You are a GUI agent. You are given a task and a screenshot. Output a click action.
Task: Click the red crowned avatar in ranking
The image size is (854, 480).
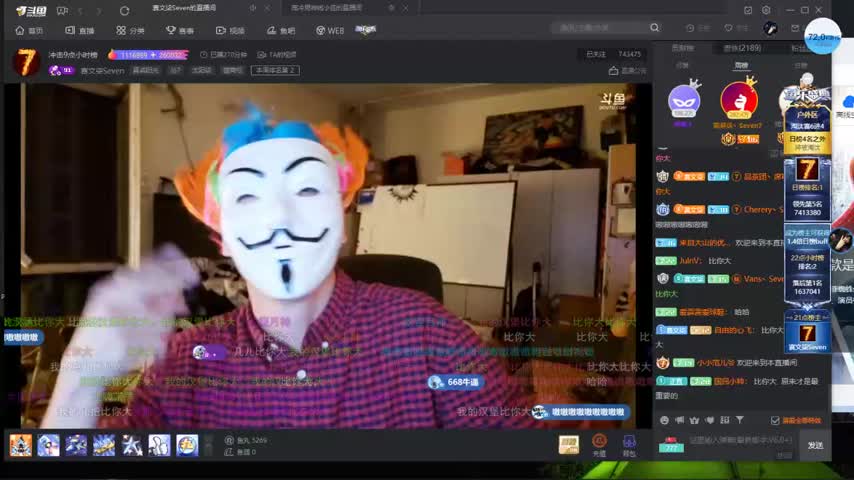739,100
